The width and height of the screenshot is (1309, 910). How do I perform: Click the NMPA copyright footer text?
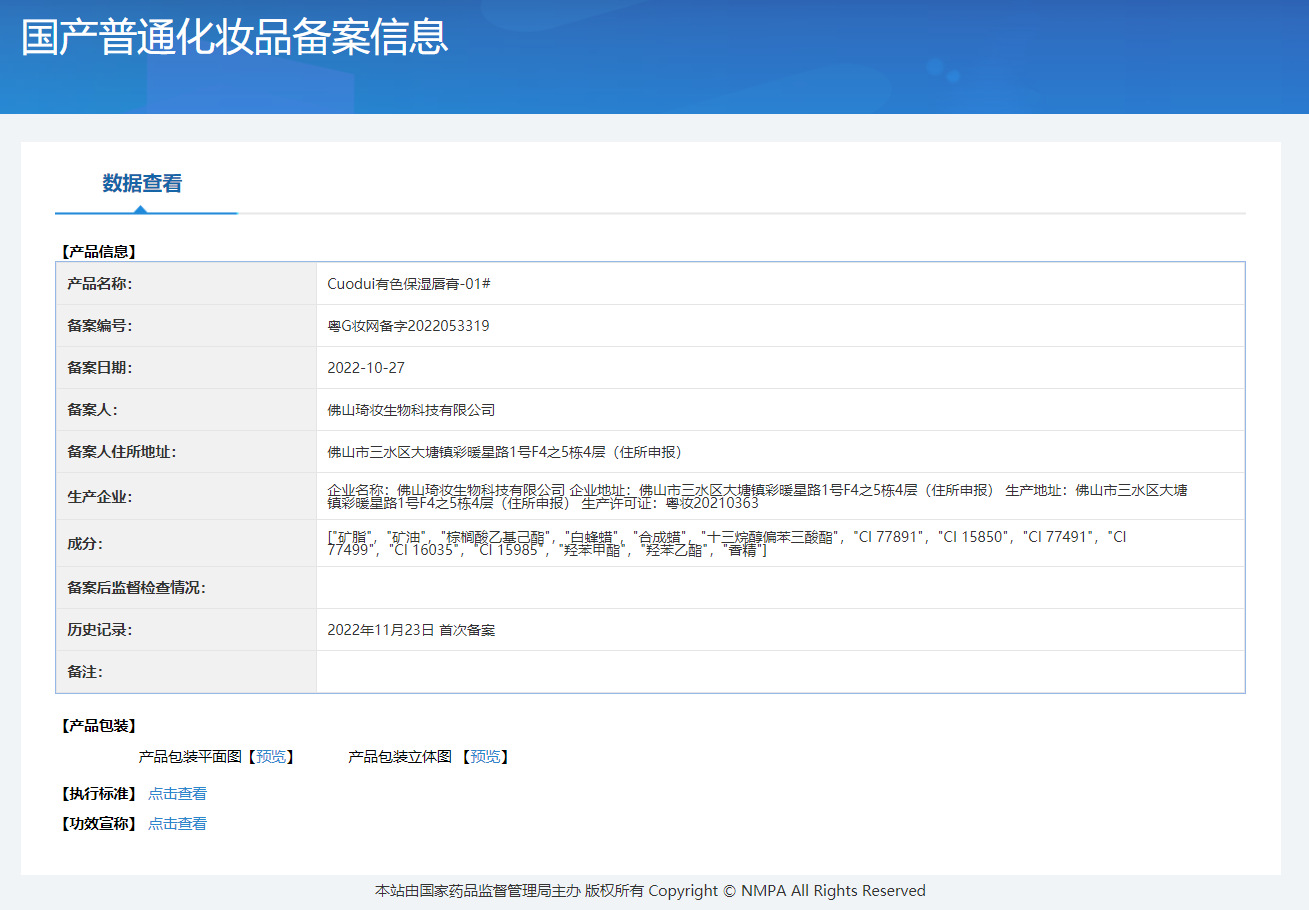click(650, 891)
